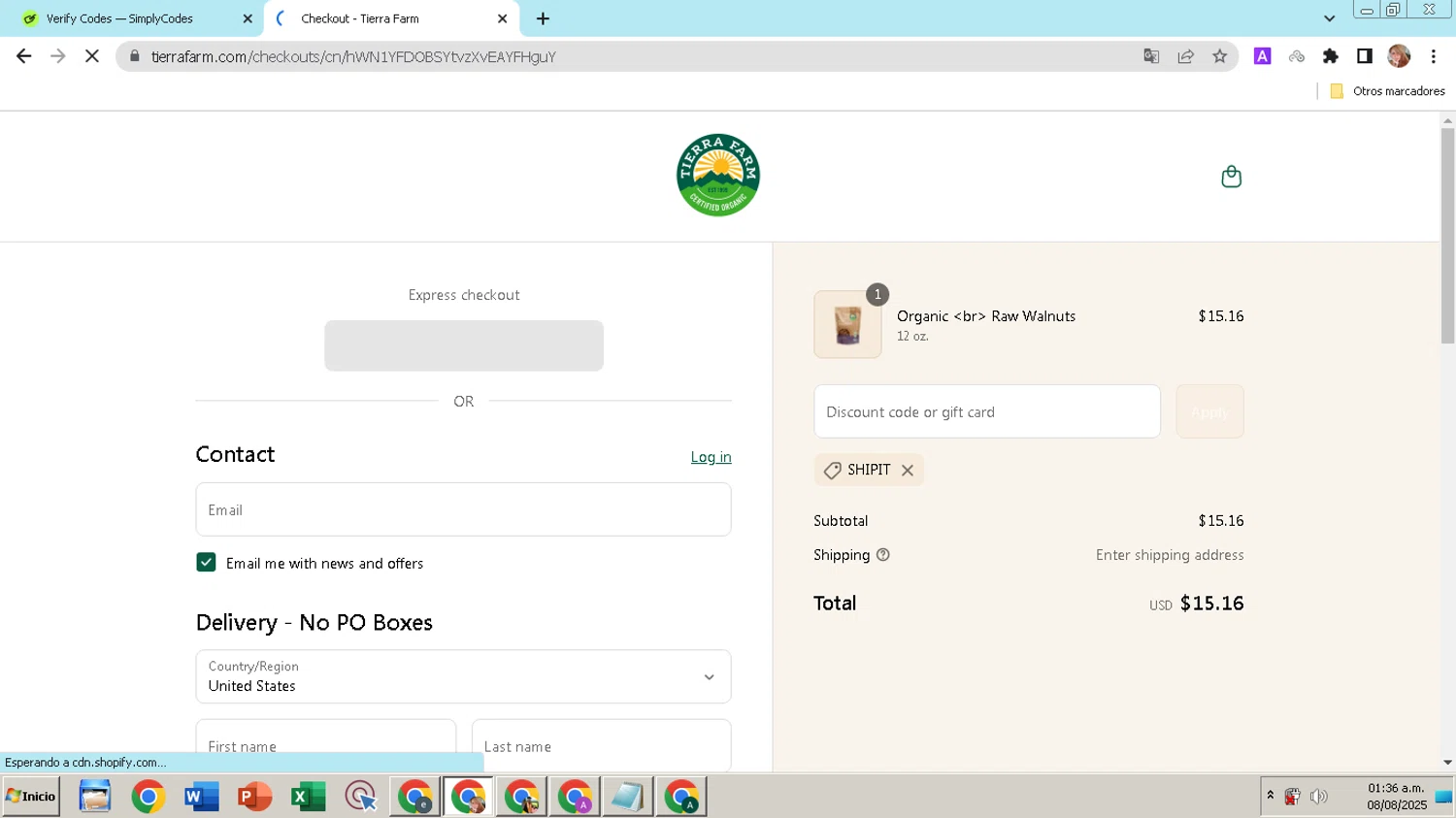This screenshot has height=818, width=1456.
Task: Expand the Country/Region dropdown
Action: tap(463, 676)
